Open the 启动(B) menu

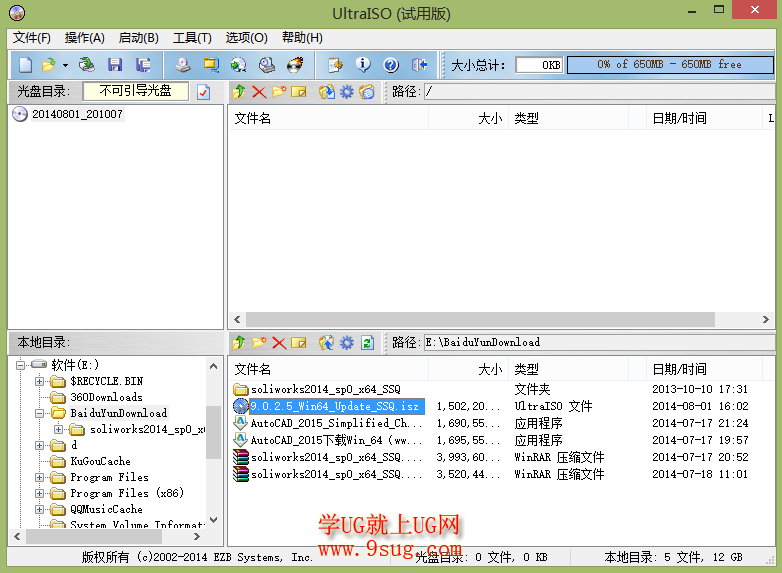pos(139,38)
